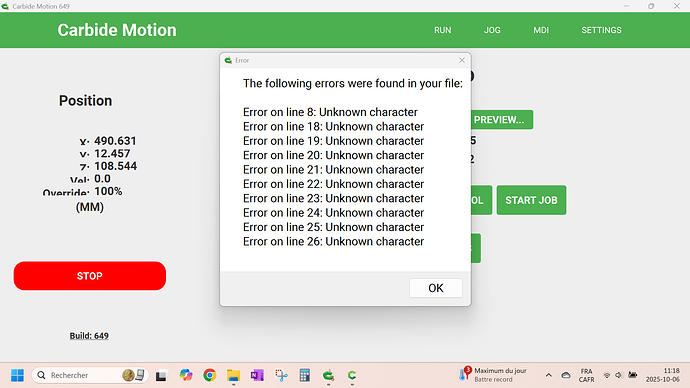Click the Position heading
The height and width of the screenshot is (388, 690).
click(x=85, y=101)
